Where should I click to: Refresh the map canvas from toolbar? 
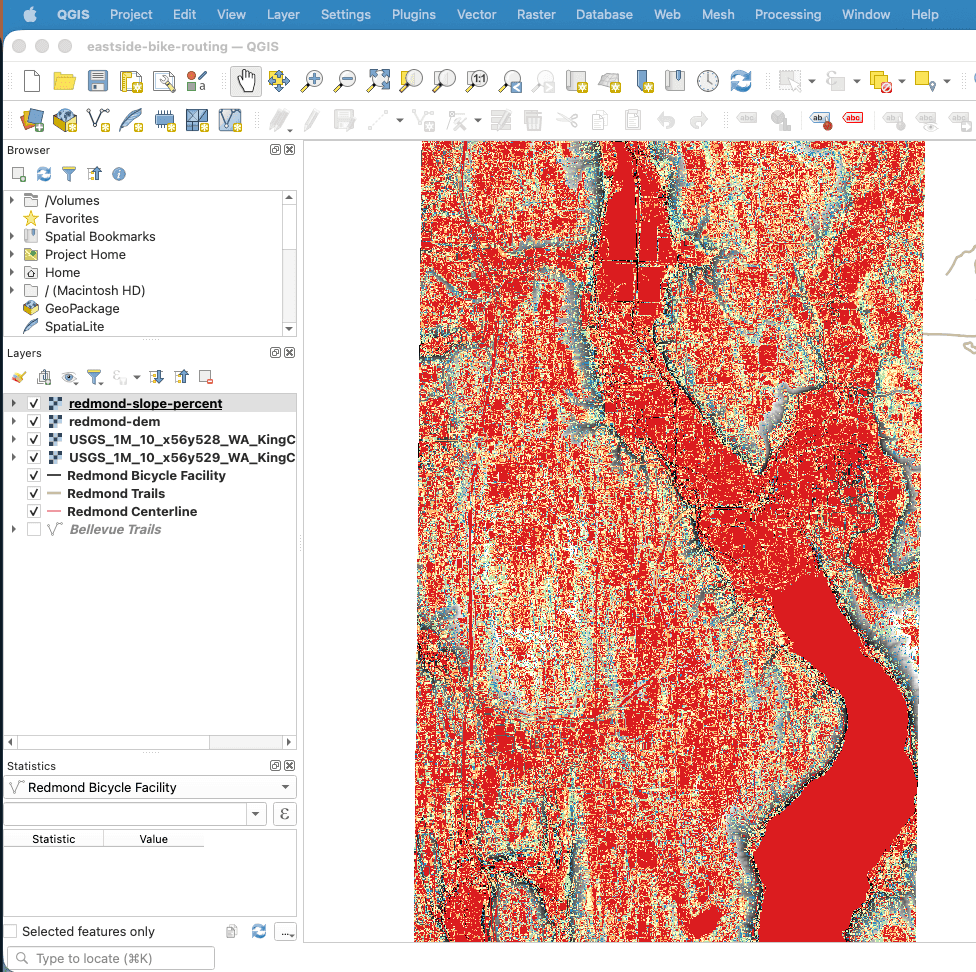(741, 81)
